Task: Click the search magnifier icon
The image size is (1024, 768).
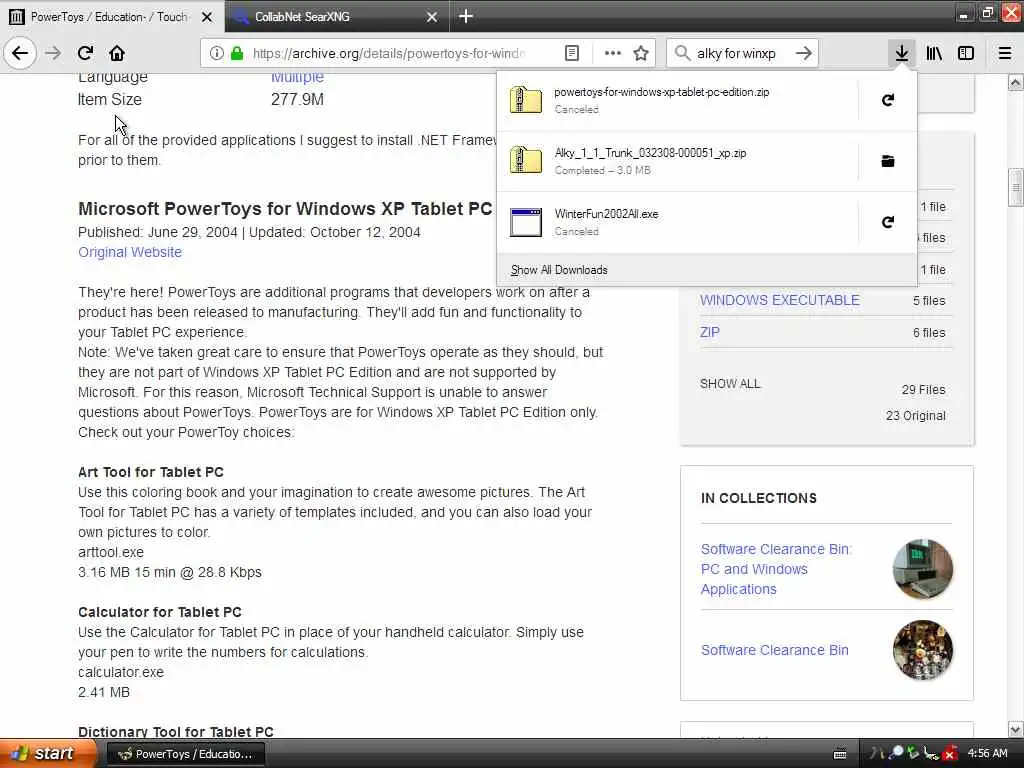Action: (x=682, y=53)
